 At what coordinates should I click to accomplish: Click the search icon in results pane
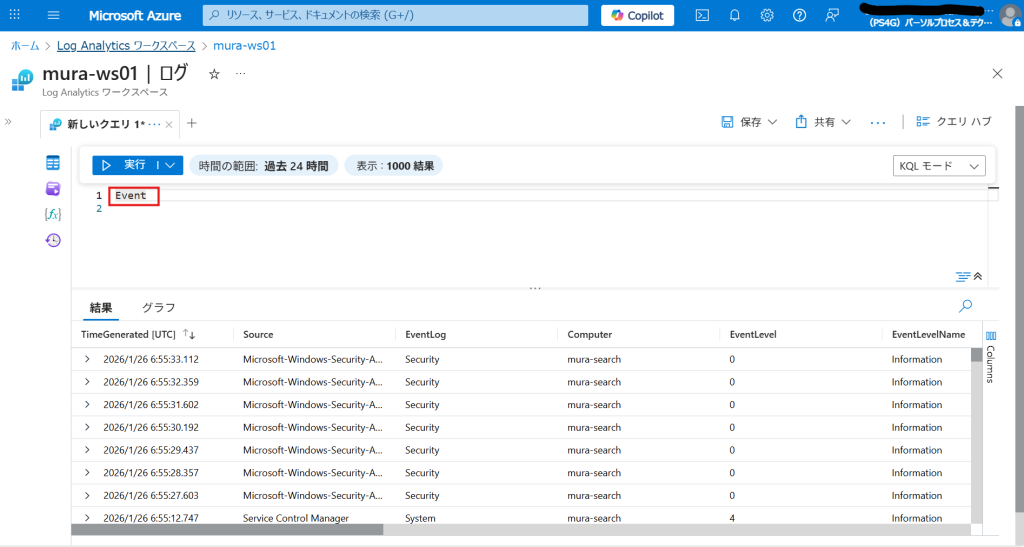(965, 307)
